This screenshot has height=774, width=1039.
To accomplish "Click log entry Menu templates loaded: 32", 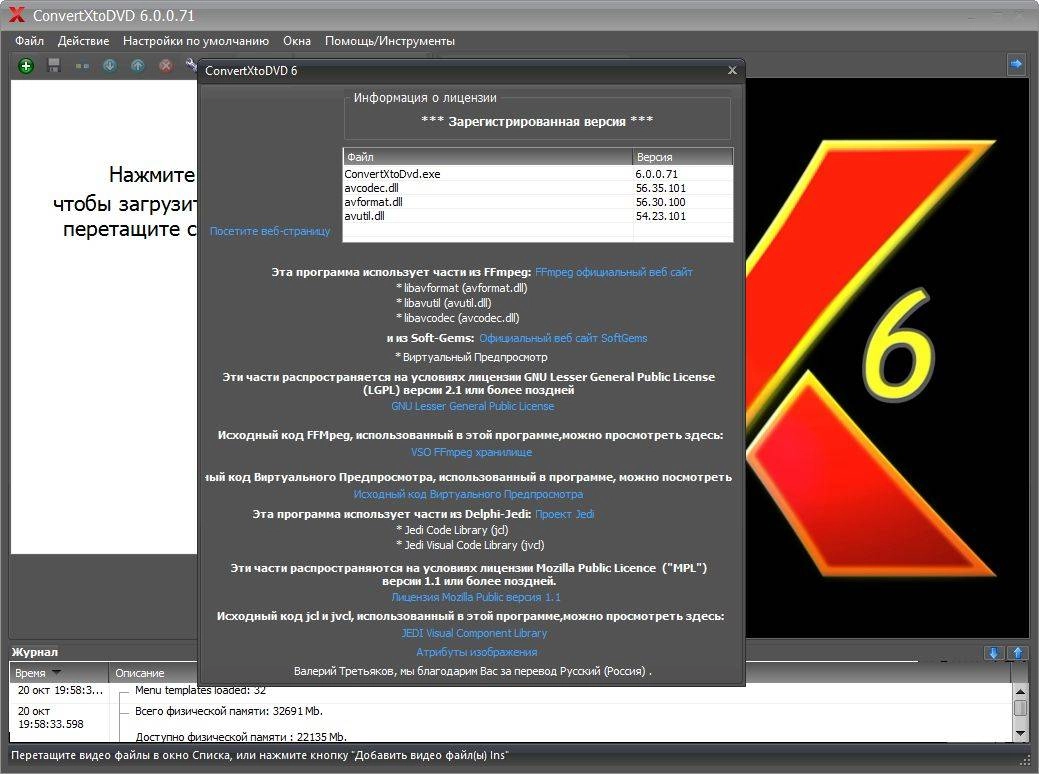I will coord(200,691).
